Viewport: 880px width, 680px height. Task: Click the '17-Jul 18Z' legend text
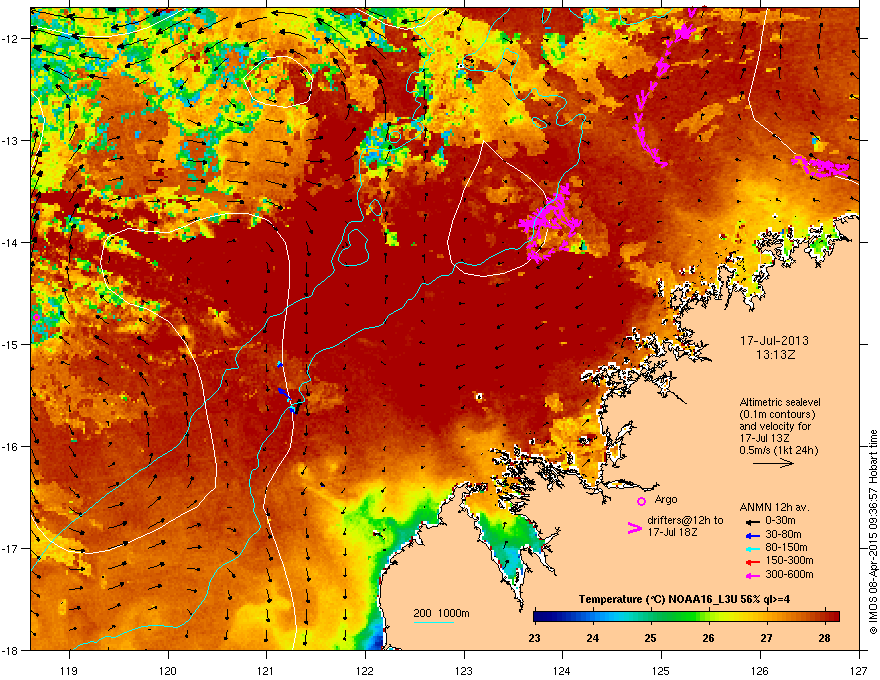[672, 532]
